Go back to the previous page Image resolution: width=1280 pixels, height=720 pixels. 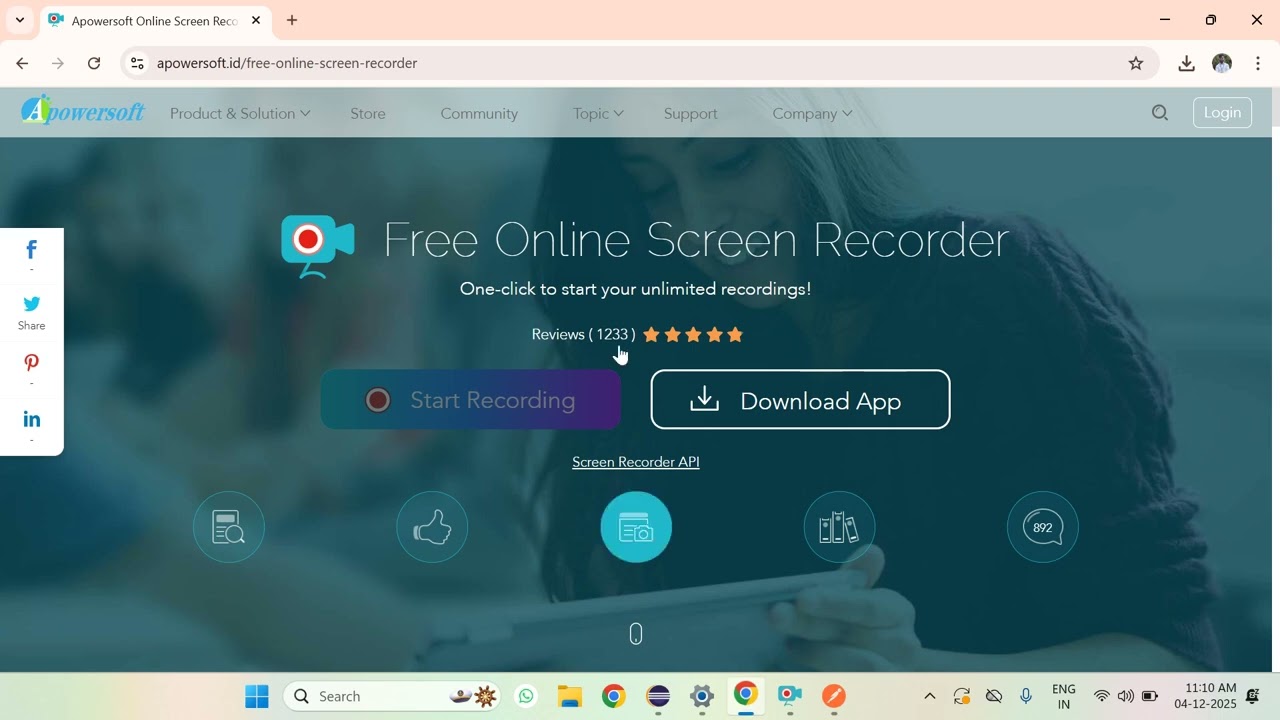coord(22,63)
